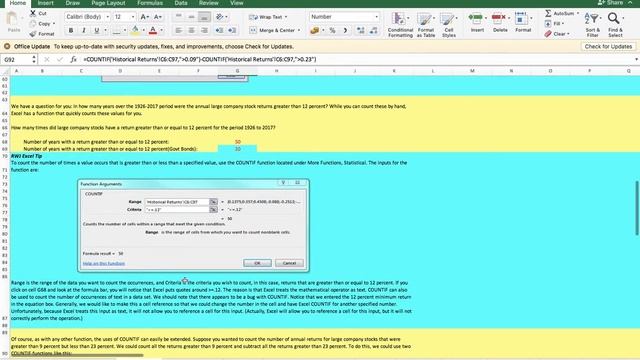Apply the yellow fill color

pos(135,30)
